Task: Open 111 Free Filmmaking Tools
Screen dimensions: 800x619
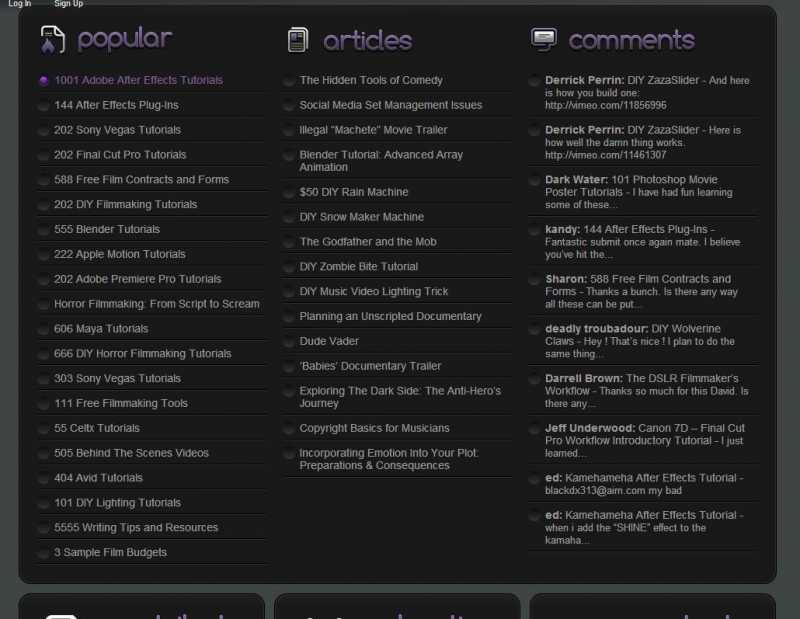Action: (121, 404)
